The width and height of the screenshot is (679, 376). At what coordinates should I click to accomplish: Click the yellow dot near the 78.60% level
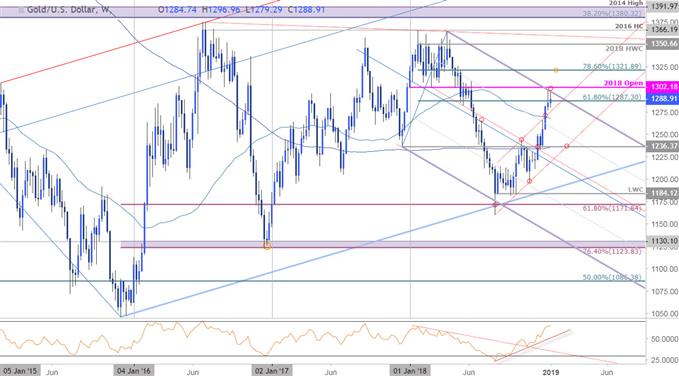pyautogui.click(x=556, y=70)
